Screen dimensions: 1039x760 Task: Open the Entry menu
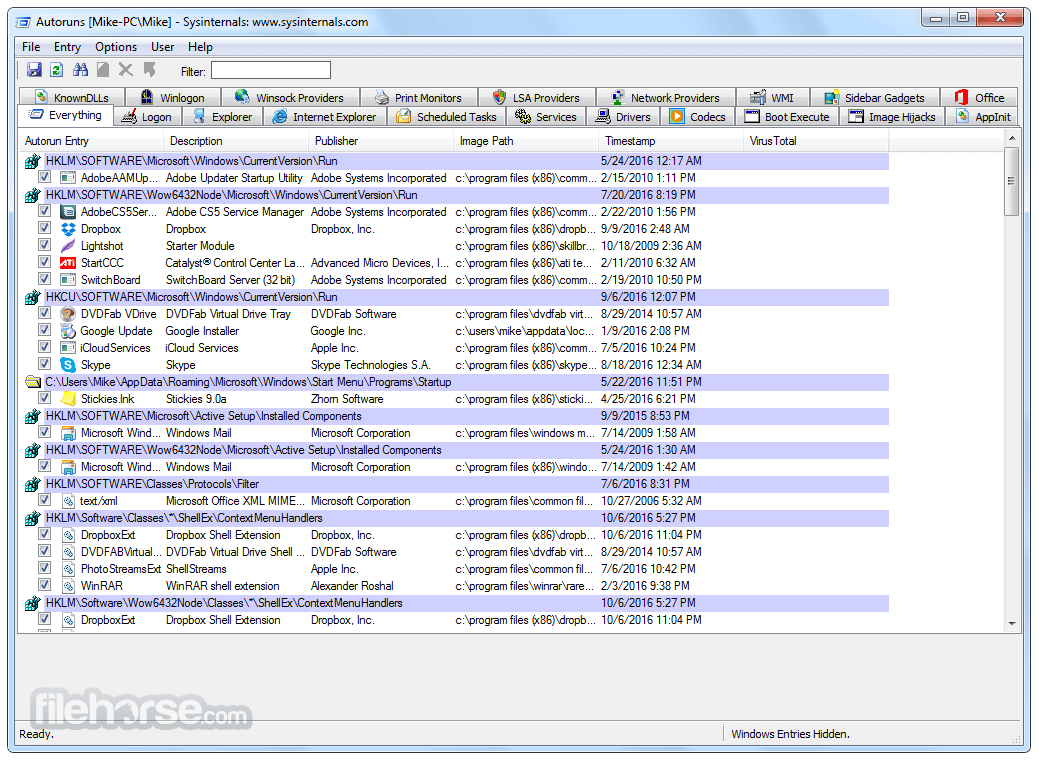pyautogui.click(x=67, y=47)
